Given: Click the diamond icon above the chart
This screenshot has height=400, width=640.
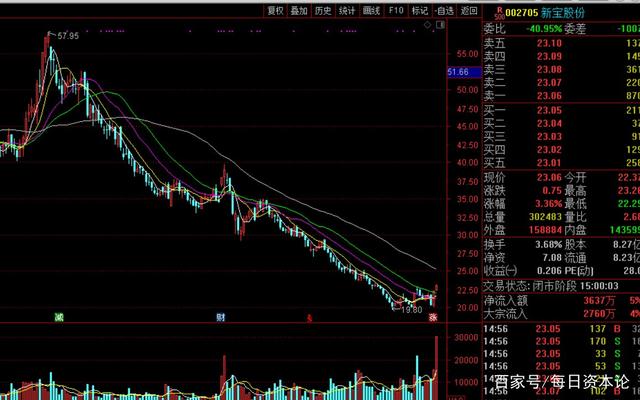Looking at the screenshot, I should [427, 25].
